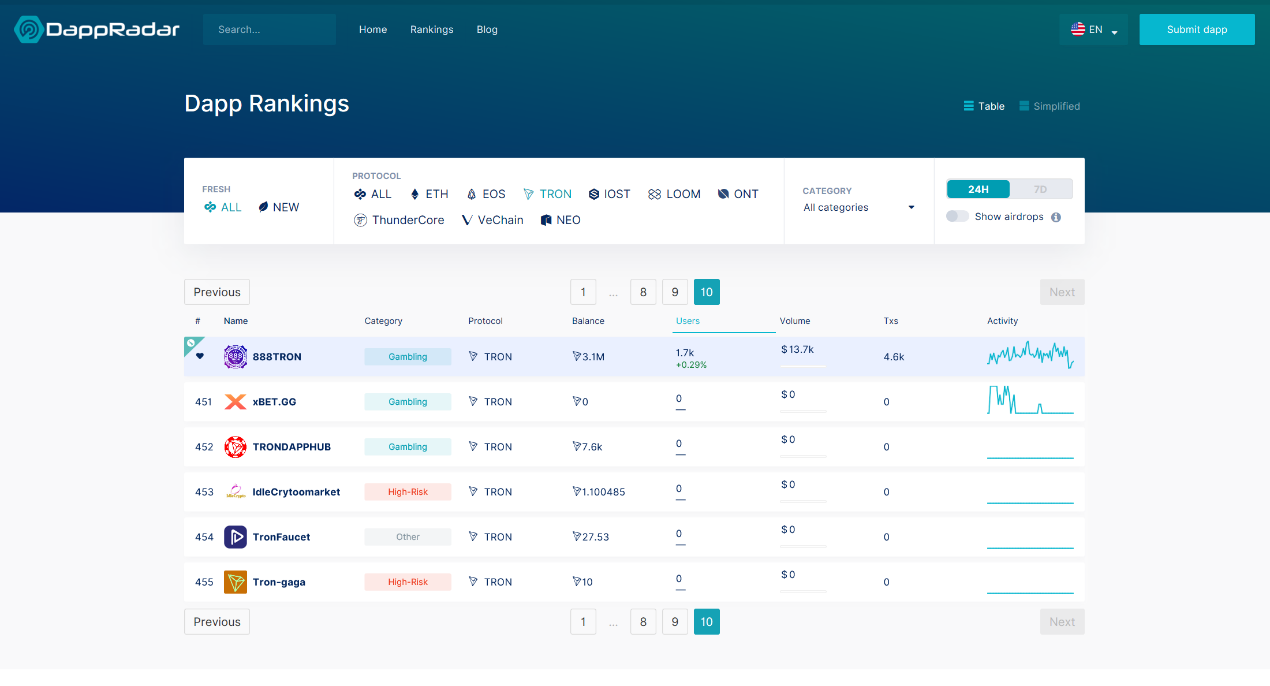Click the xBET.GG dapp icon
This screenshot has width=1270, height=686.
[x=235, y=402]
